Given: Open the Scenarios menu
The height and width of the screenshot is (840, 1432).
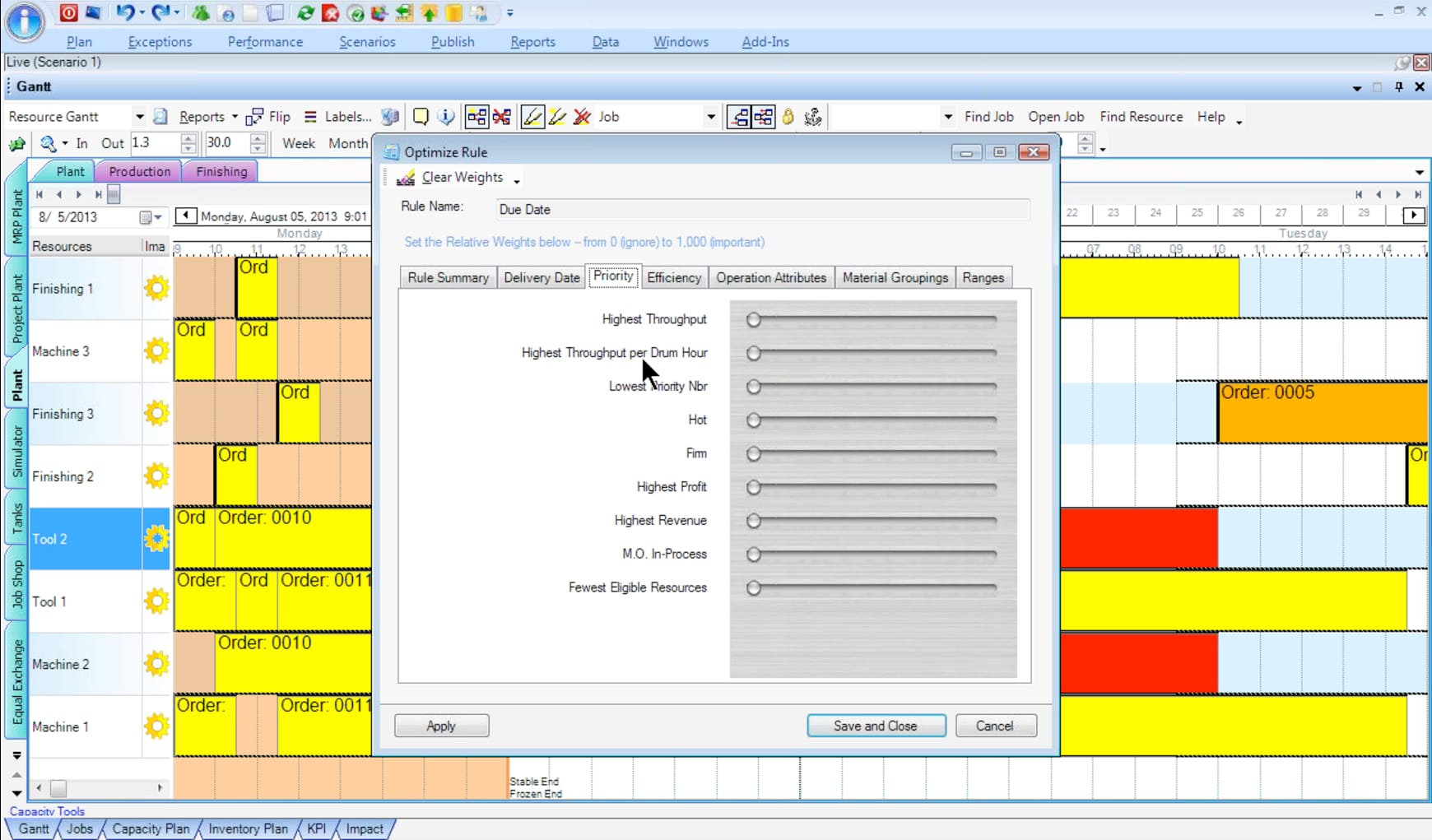Looking at the screenshot, I should point(367,41).
